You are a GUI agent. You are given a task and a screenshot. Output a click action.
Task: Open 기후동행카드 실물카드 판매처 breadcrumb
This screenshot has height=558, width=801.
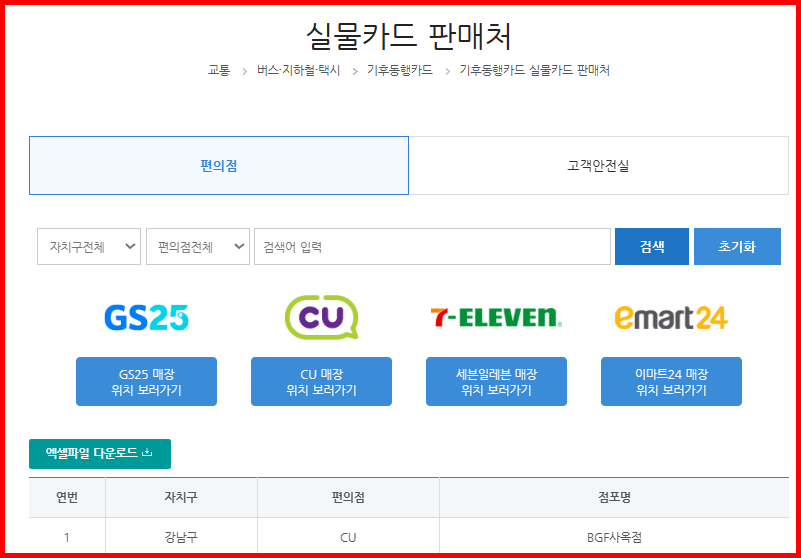tap(534, 71)
